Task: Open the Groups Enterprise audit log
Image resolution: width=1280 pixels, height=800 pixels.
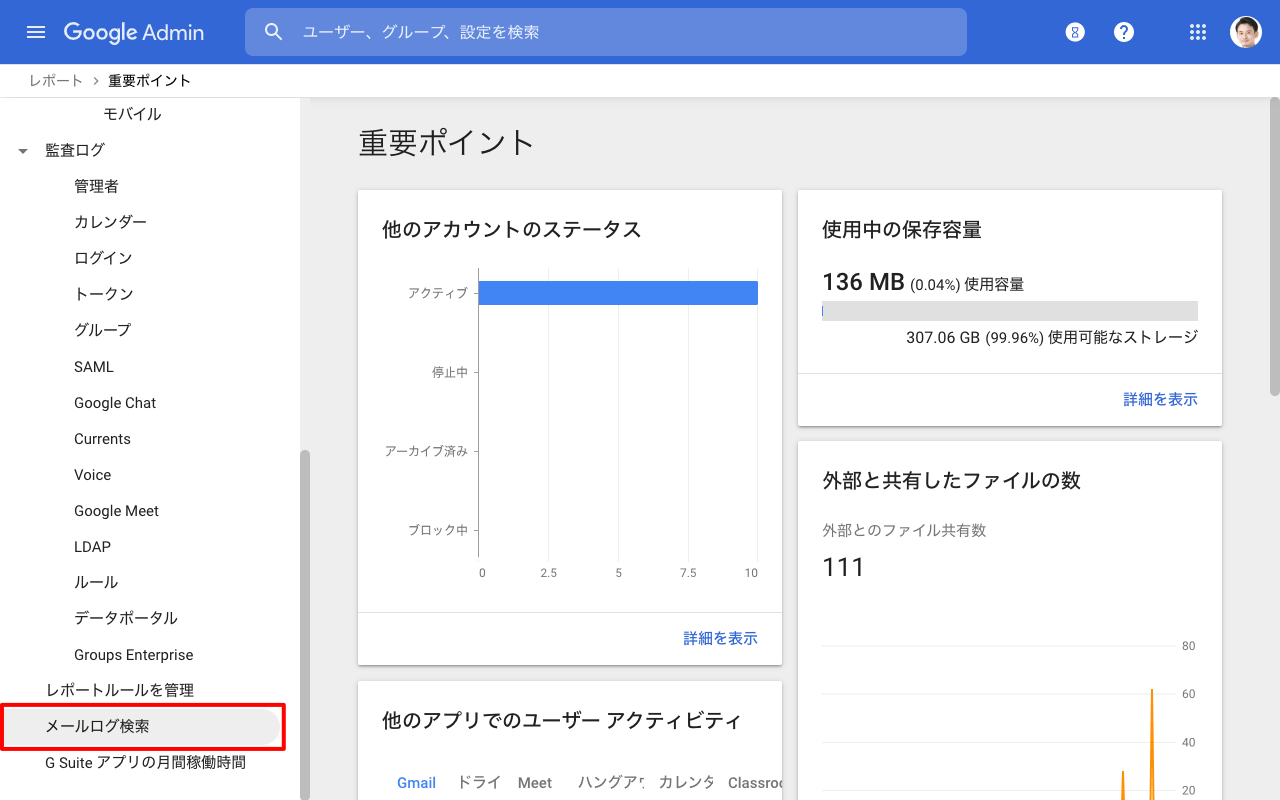Action: [x=134, y=655]
